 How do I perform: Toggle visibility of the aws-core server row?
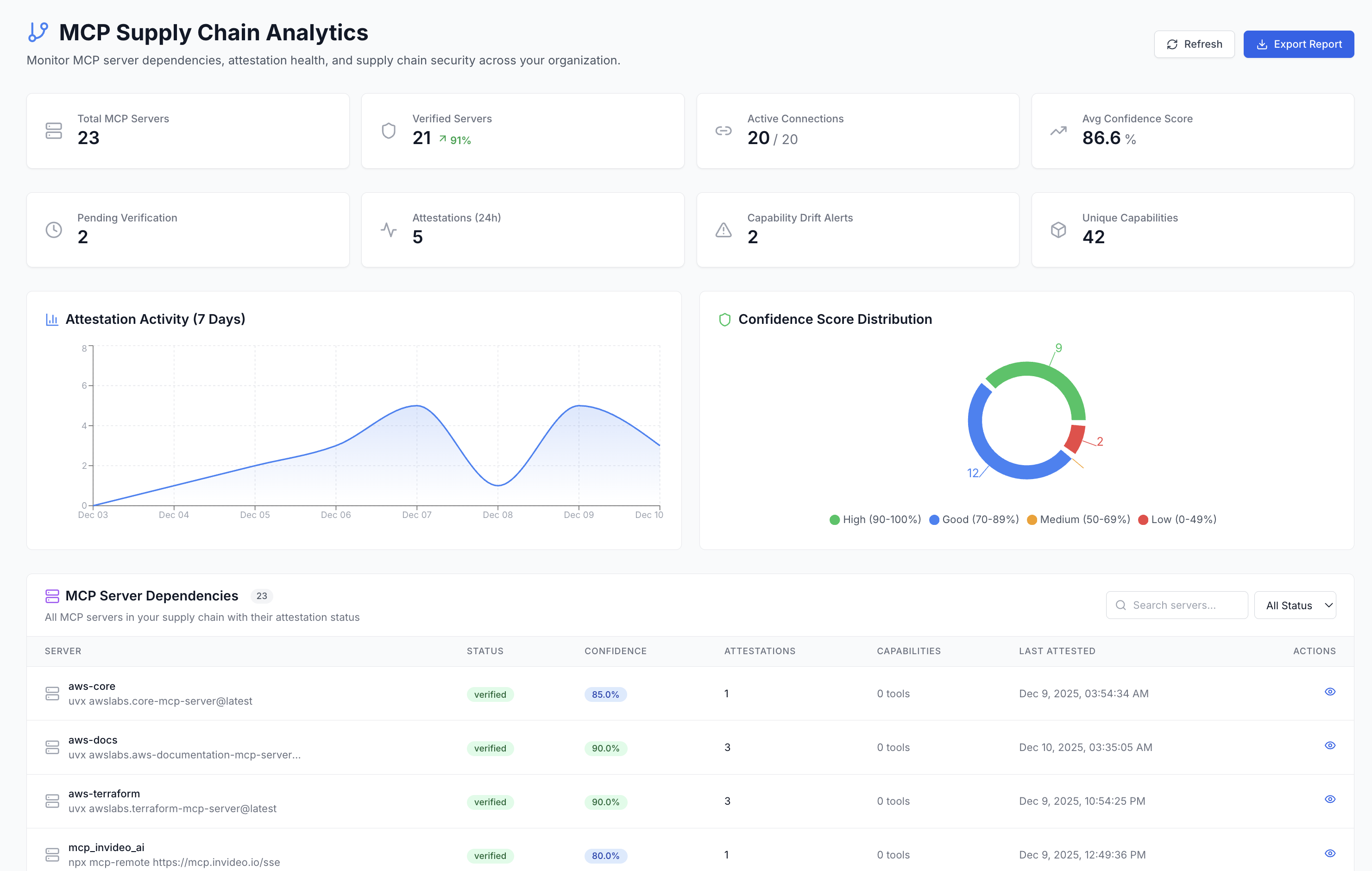tap(1330, 691)
